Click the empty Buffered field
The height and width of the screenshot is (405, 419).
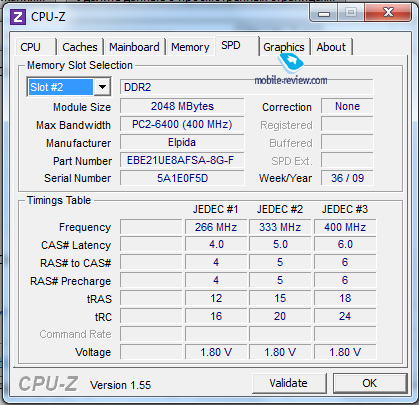347,142
